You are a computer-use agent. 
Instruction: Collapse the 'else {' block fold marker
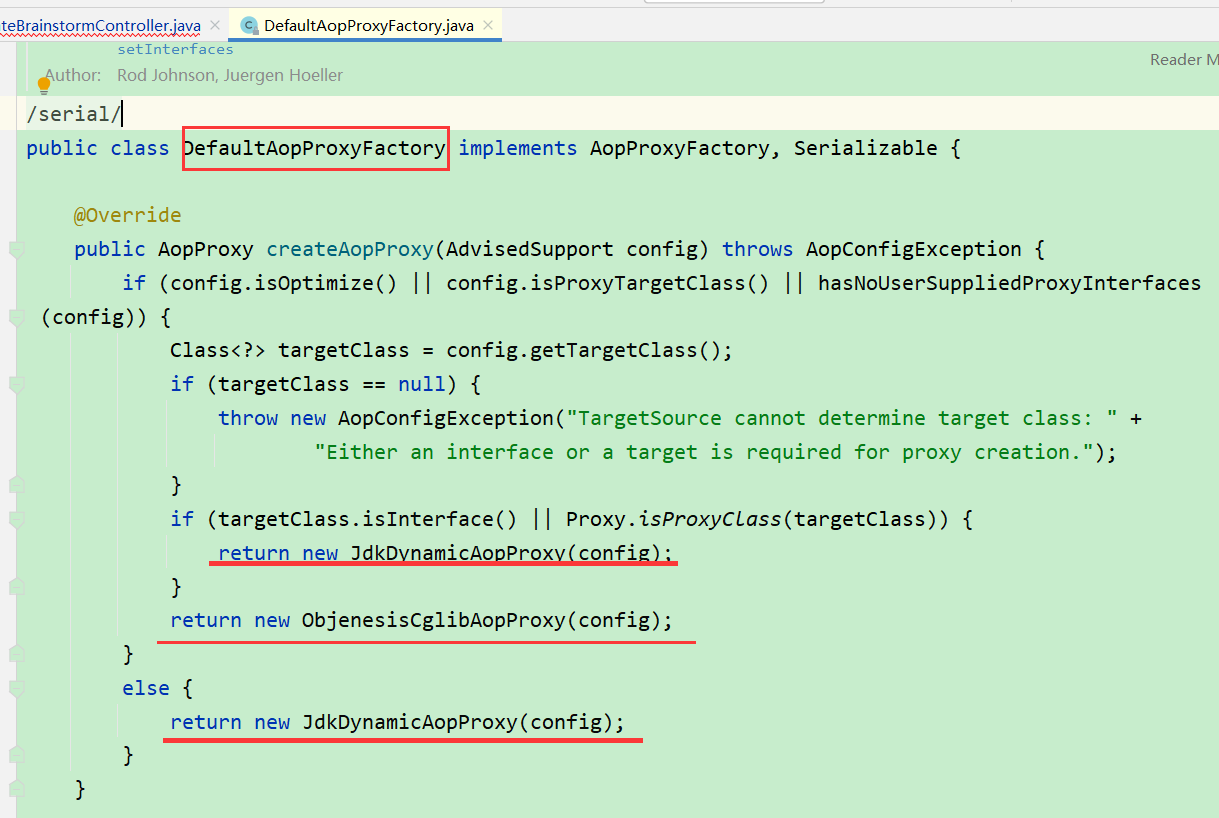pyautogui.click(x=16, y=689)
